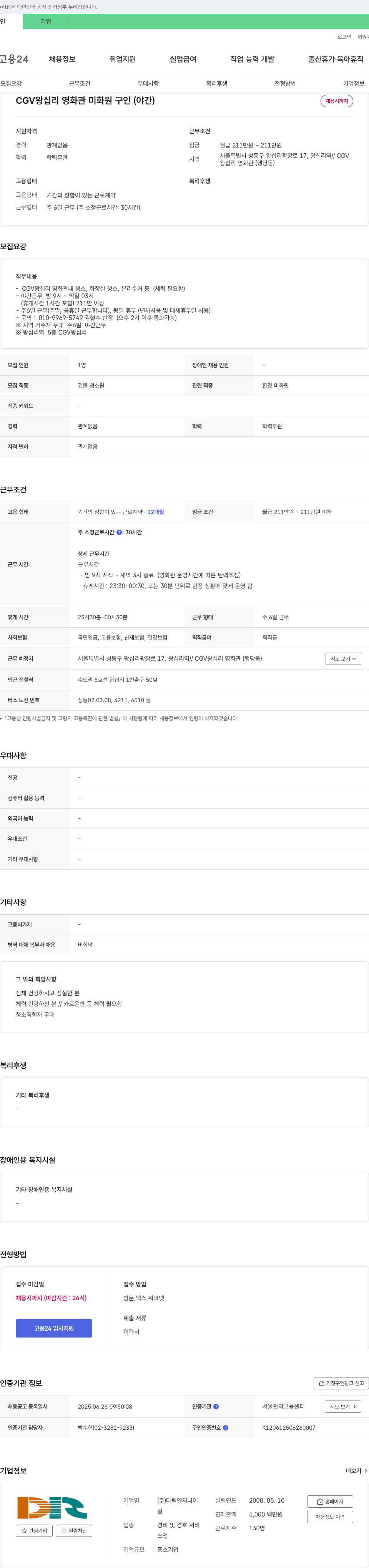This screenshot has height=1568, width=369.
Task: Open the company 홈페이지 button
Action: click(x=330, y=1502)
